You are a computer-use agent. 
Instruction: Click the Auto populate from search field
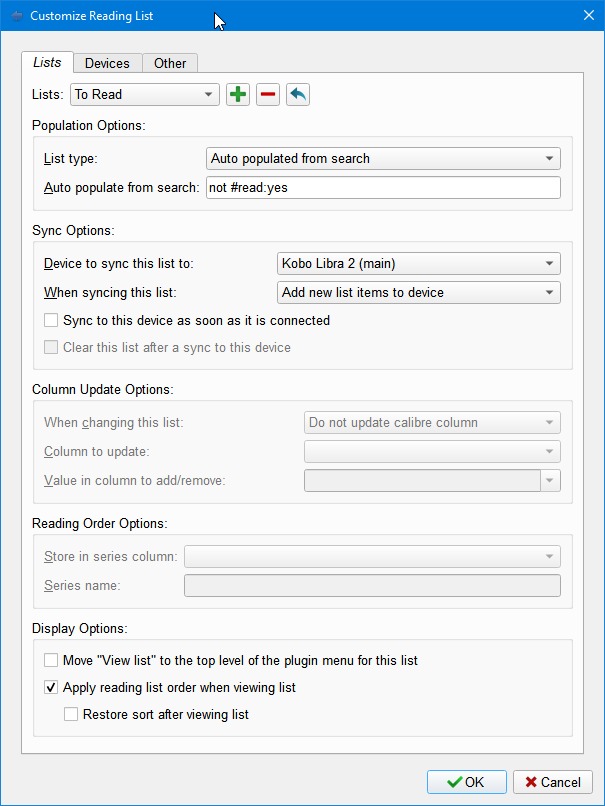coord(383,188)
